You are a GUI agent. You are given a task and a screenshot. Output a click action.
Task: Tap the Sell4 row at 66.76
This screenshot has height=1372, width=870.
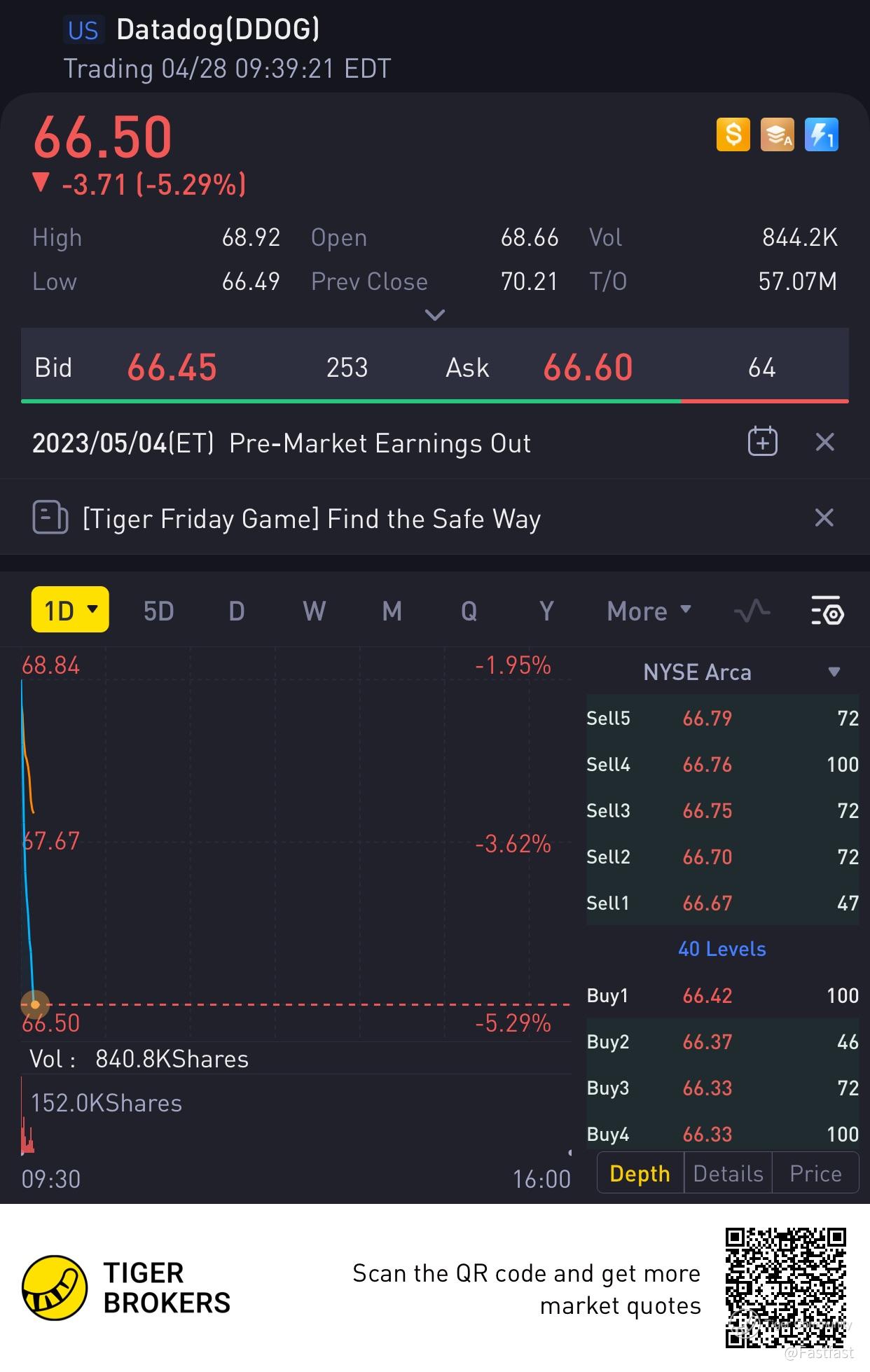click(722, 764)
